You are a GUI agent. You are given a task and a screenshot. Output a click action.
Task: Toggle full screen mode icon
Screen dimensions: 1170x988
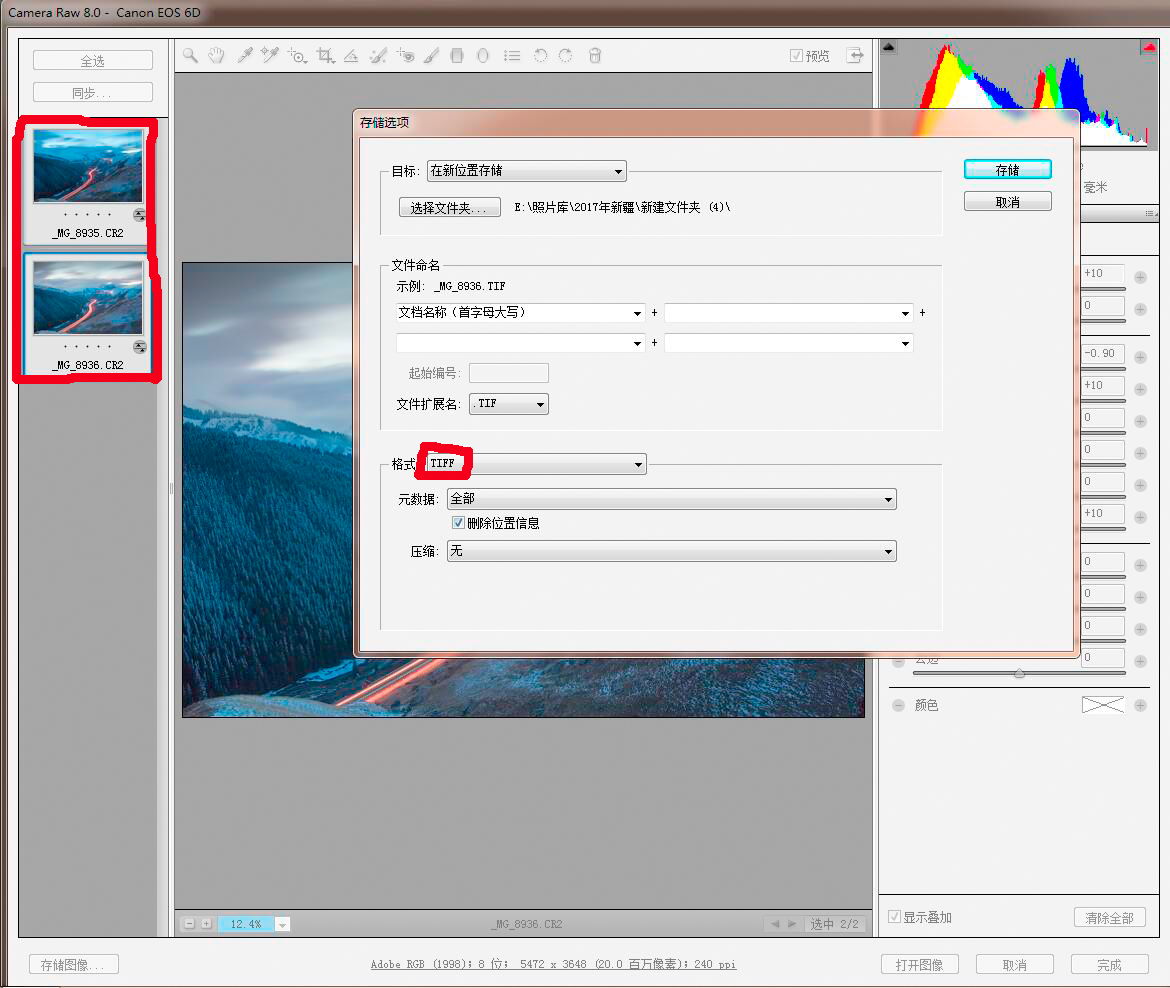(854, 55)
